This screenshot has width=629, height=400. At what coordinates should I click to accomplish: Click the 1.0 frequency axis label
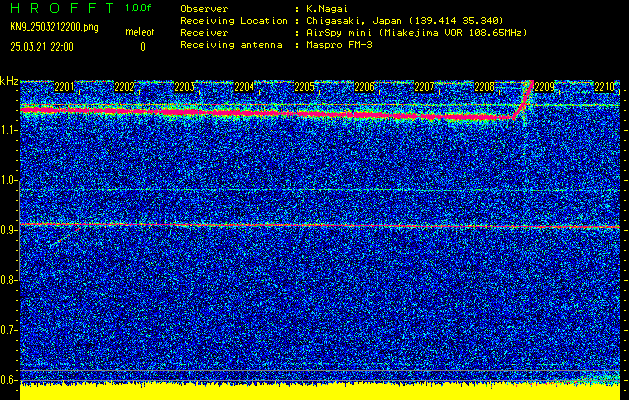point(9,180)
